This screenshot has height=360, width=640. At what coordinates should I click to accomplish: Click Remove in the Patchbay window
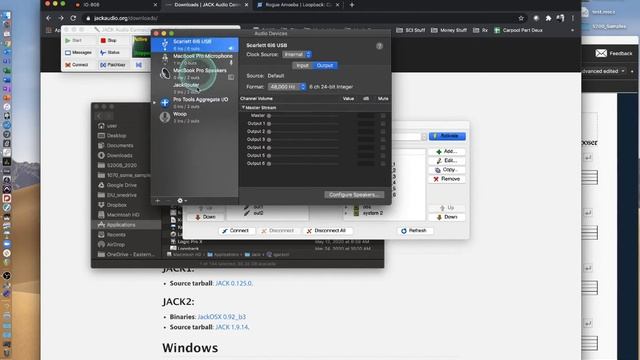[x=447, y=179]
